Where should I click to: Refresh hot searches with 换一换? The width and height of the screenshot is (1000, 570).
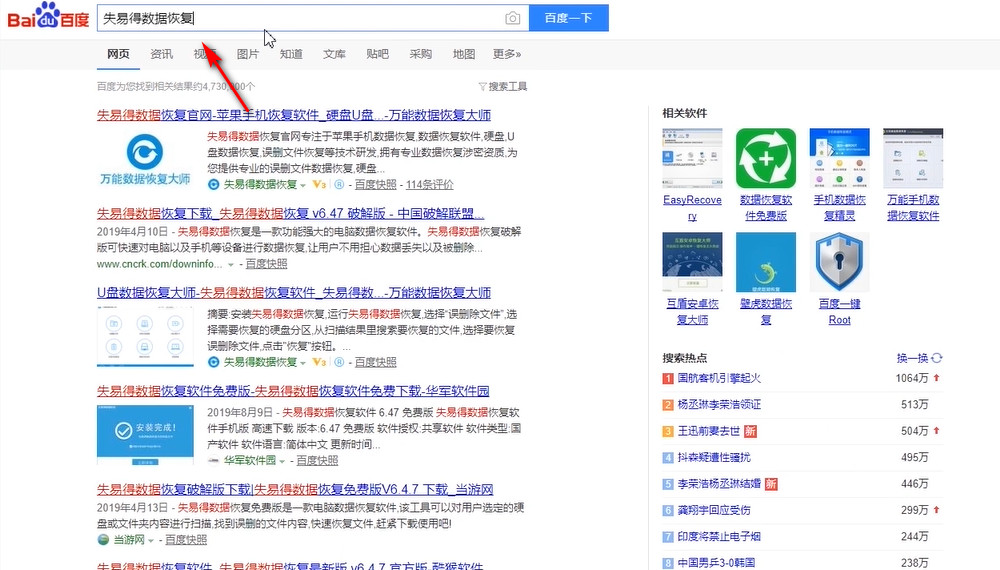[x=919, y=358]
